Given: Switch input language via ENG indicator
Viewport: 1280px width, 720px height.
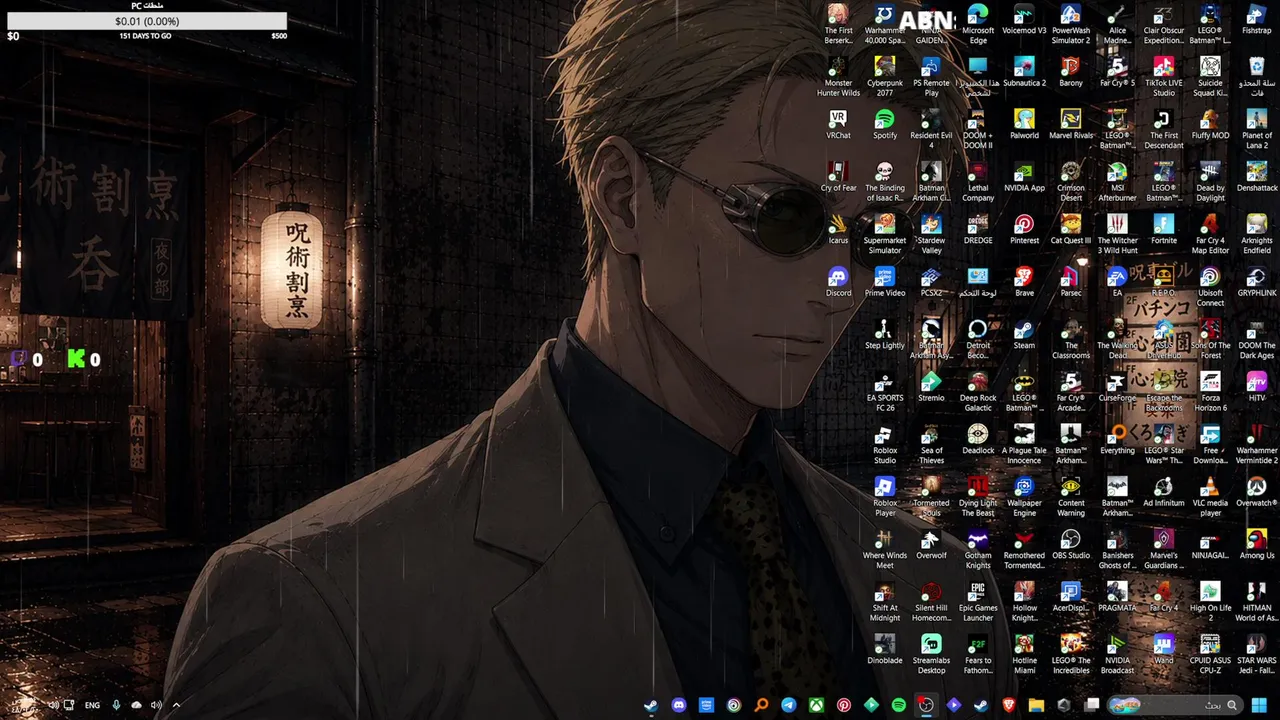Looking at the screenshot, I should coord(92,705).
